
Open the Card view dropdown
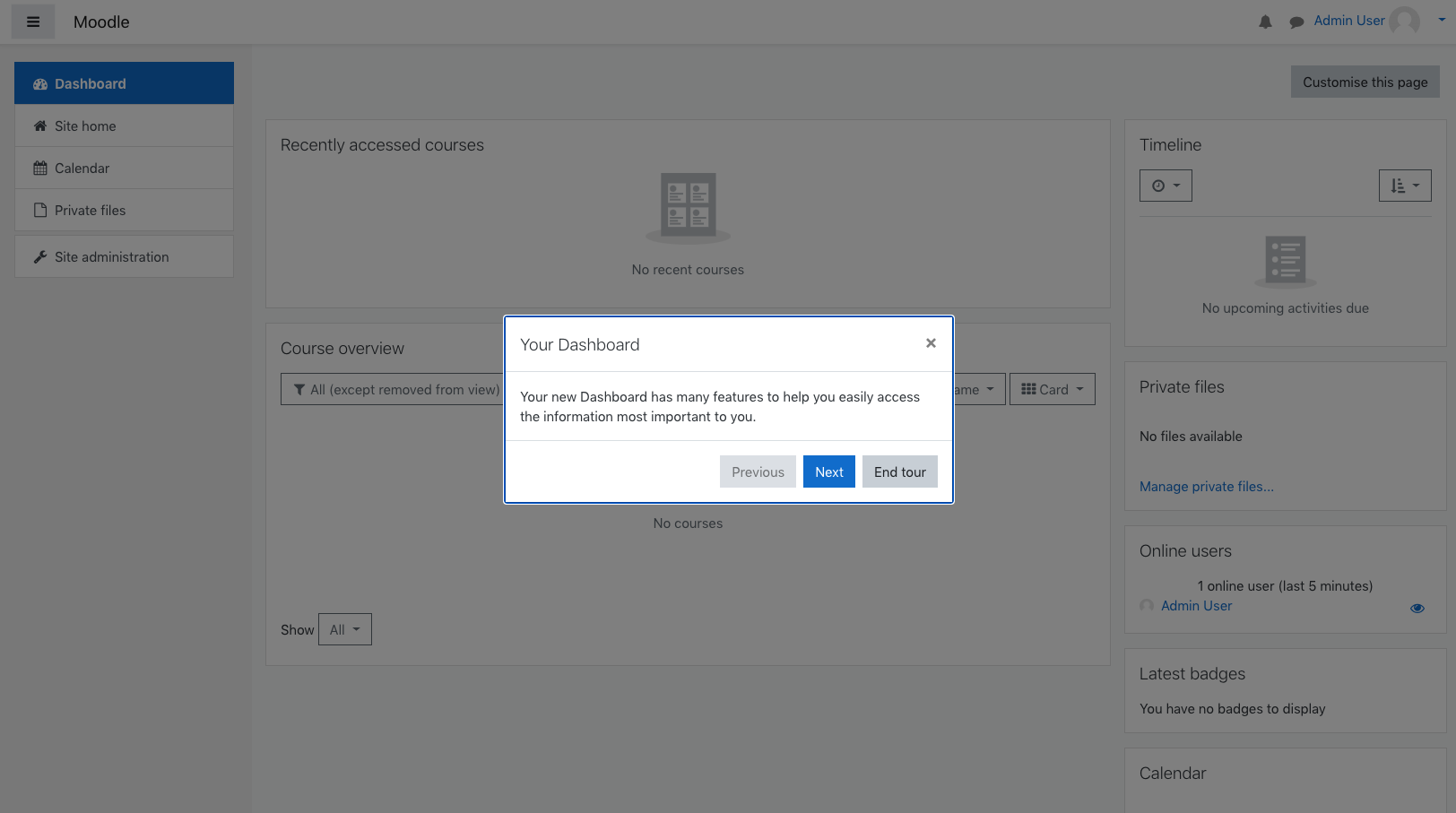[1052, 389]
